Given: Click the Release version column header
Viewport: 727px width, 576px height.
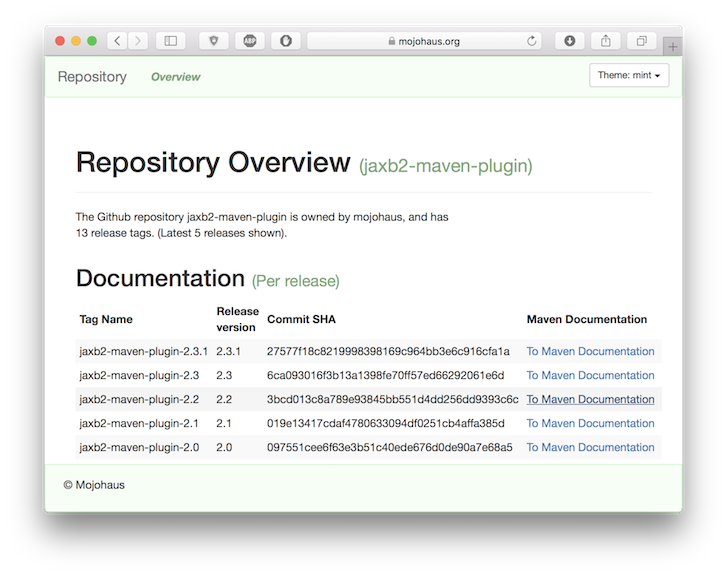Looking at the screenshot, I should tap(237, 319).
